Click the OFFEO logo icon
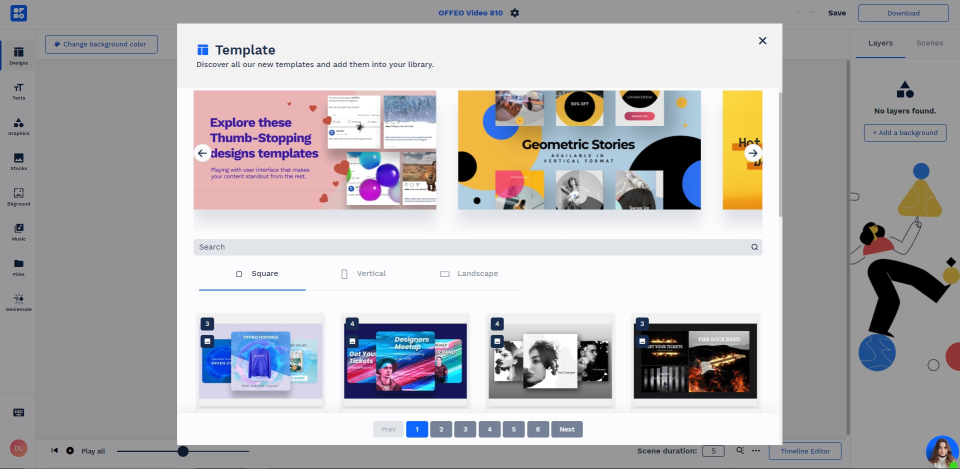The image size is (960, 469). [x=18, y=13]
